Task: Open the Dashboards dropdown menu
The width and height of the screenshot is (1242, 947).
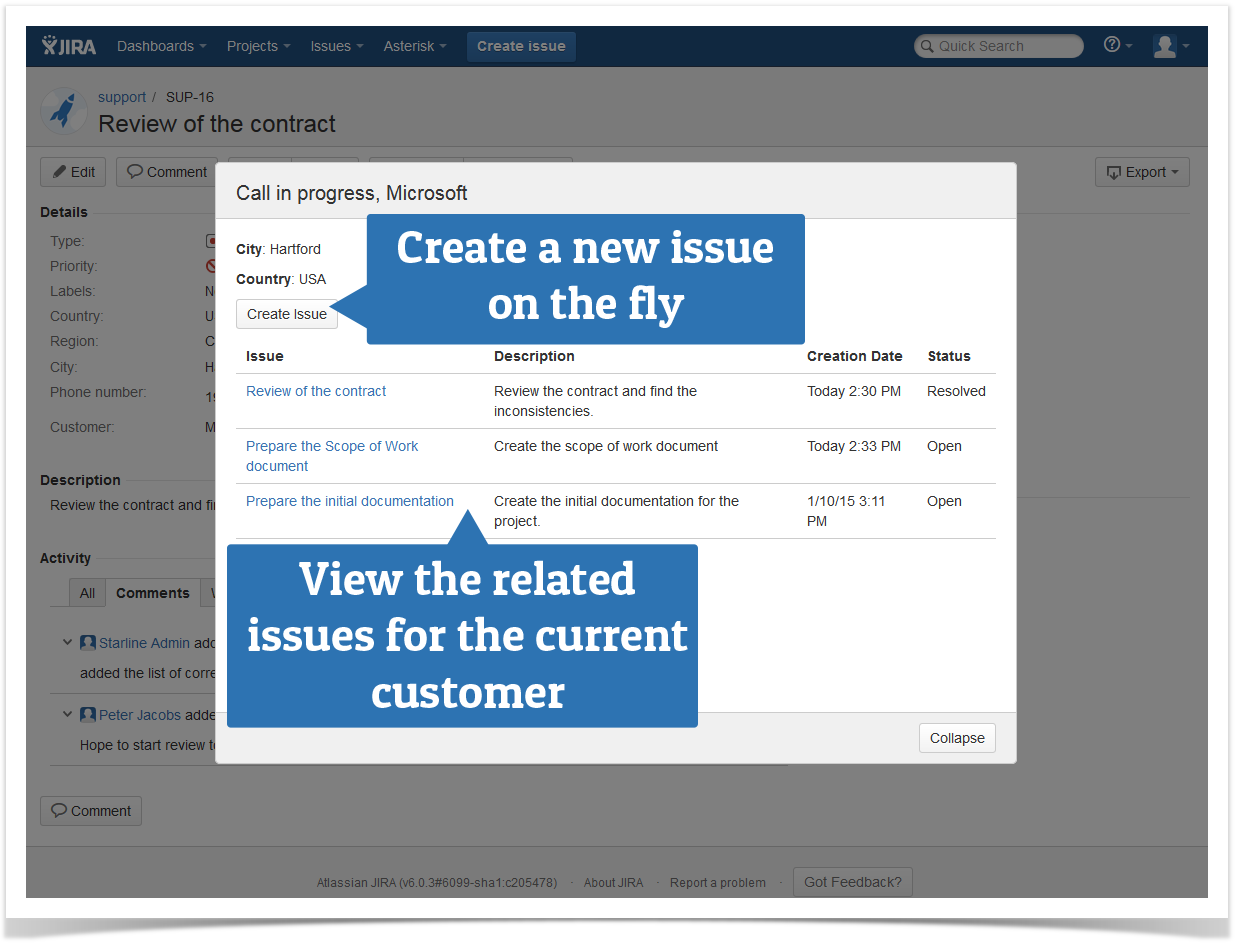Action: (162, 46)
